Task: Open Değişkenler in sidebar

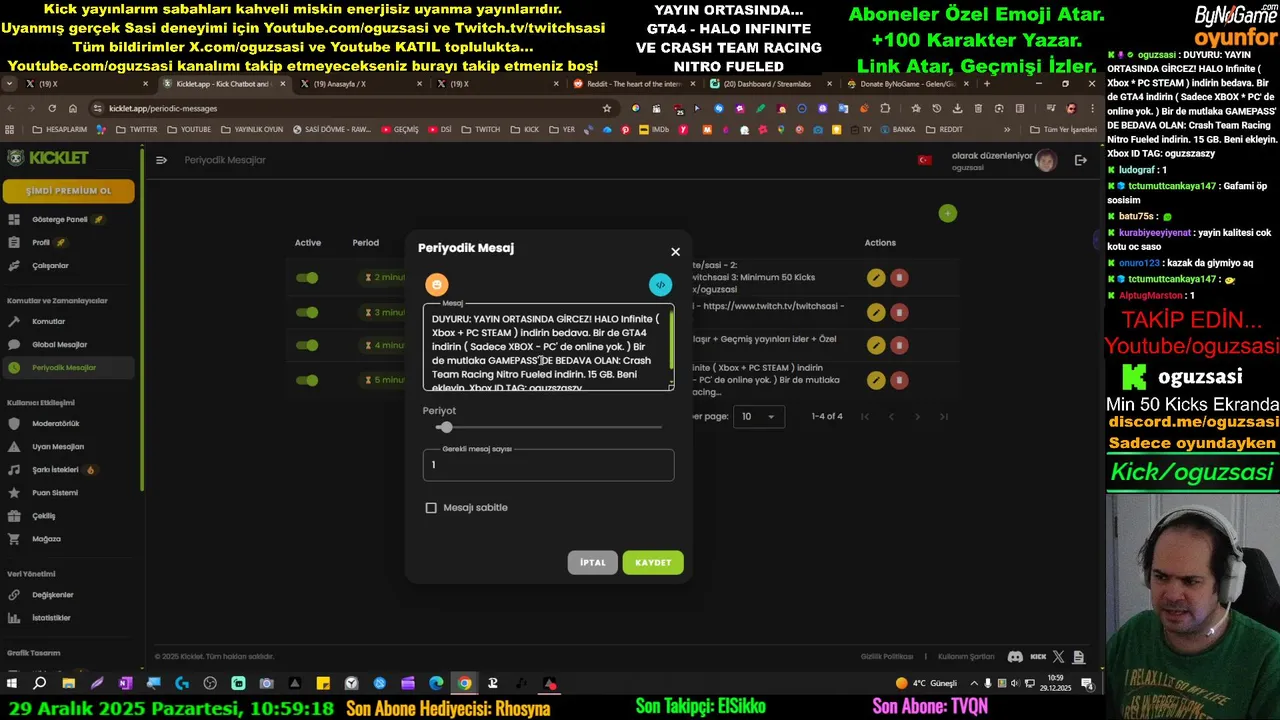Action: [x=68, y=595]
